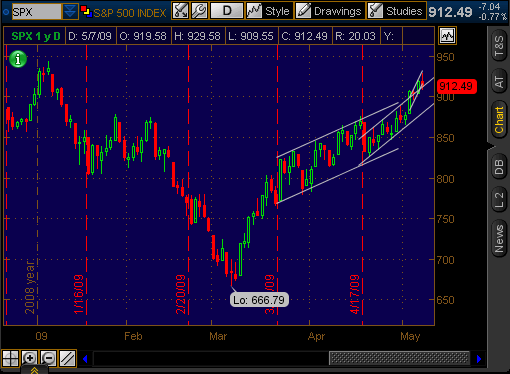Image resolution: width=510 pixels, height=374 pixels.
Task: Click the zoom in magnifier icon
Action: pyautogui.click(x=29, y=358)
